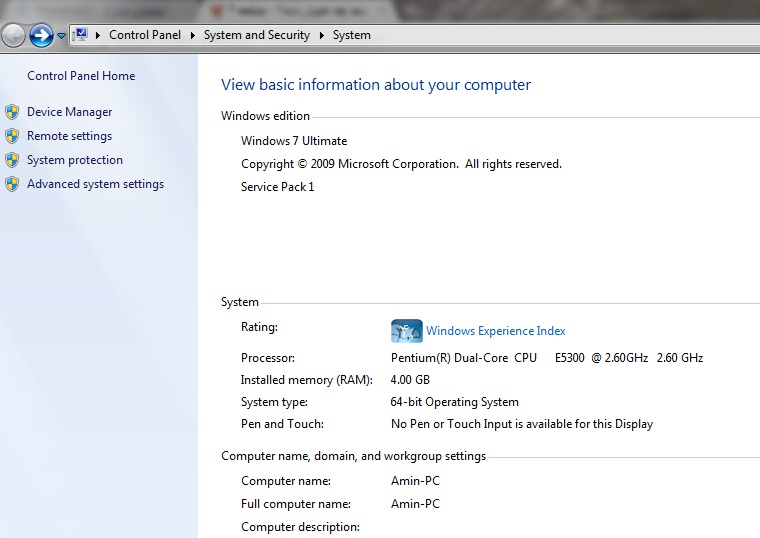Click the Windows Experience Index rating icon
The width and height of the screenshot is (760, 538).
click(407, 331)
